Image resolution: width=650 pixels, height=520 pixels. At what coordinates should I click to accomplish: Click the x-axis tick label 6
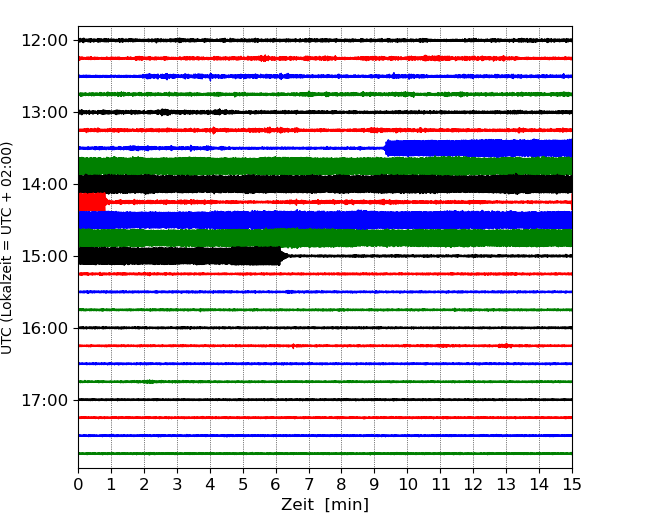pos(276,484)
